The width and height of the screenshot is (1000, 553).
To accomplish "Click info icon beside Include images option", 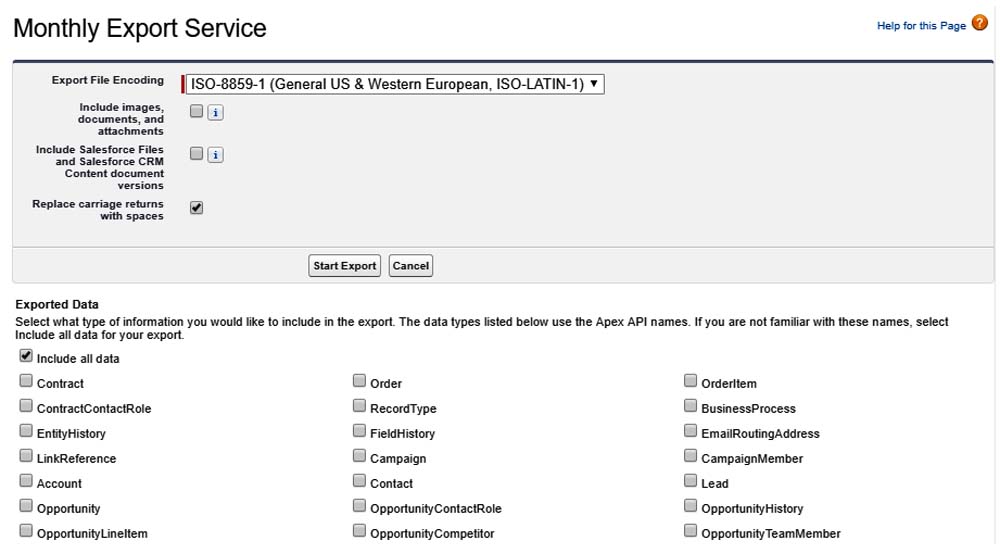I will point(216,113).
